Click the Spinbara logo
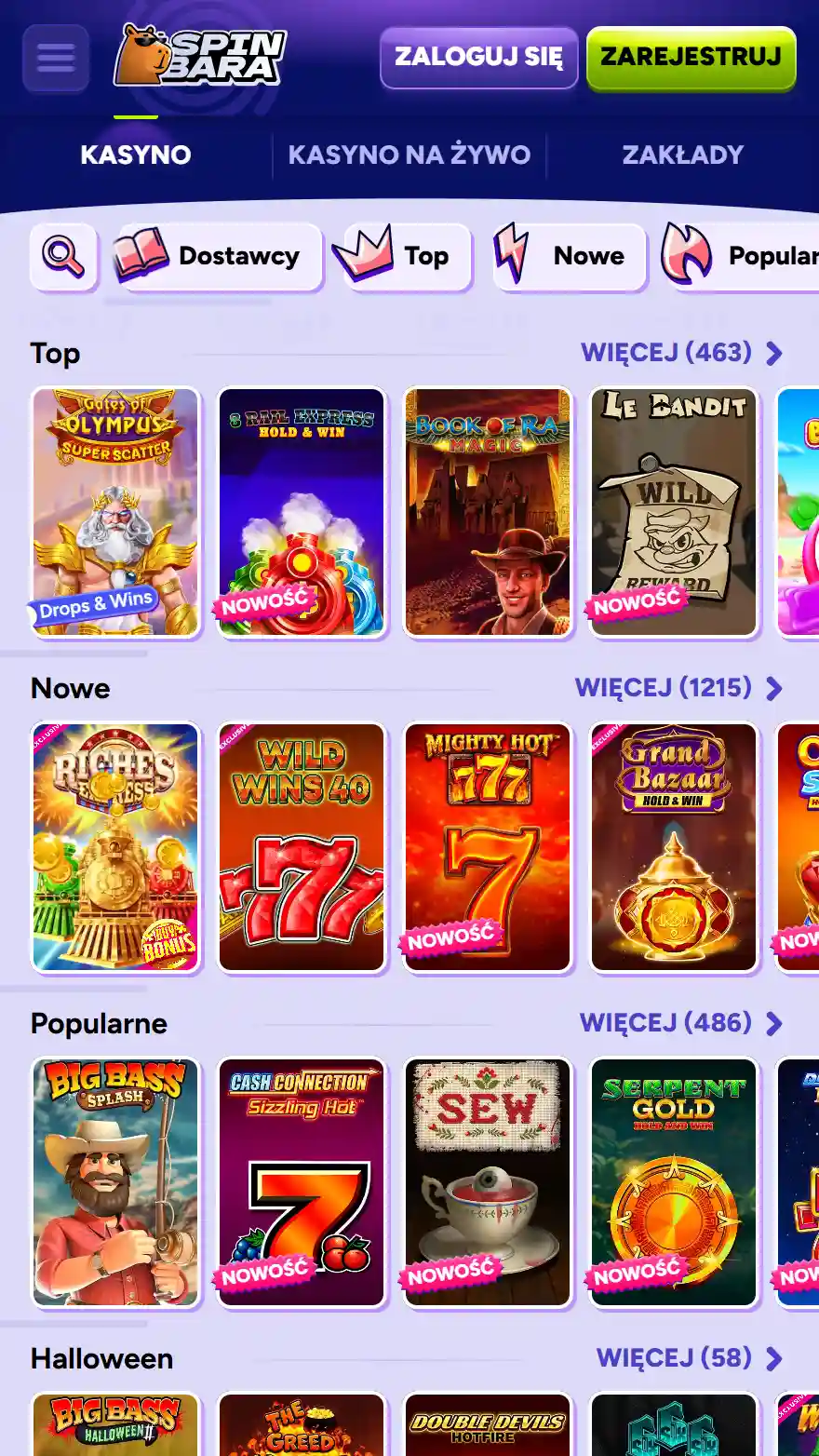Image resolution: width=819 pixels, height=1456 pixels. coord(199,56)
